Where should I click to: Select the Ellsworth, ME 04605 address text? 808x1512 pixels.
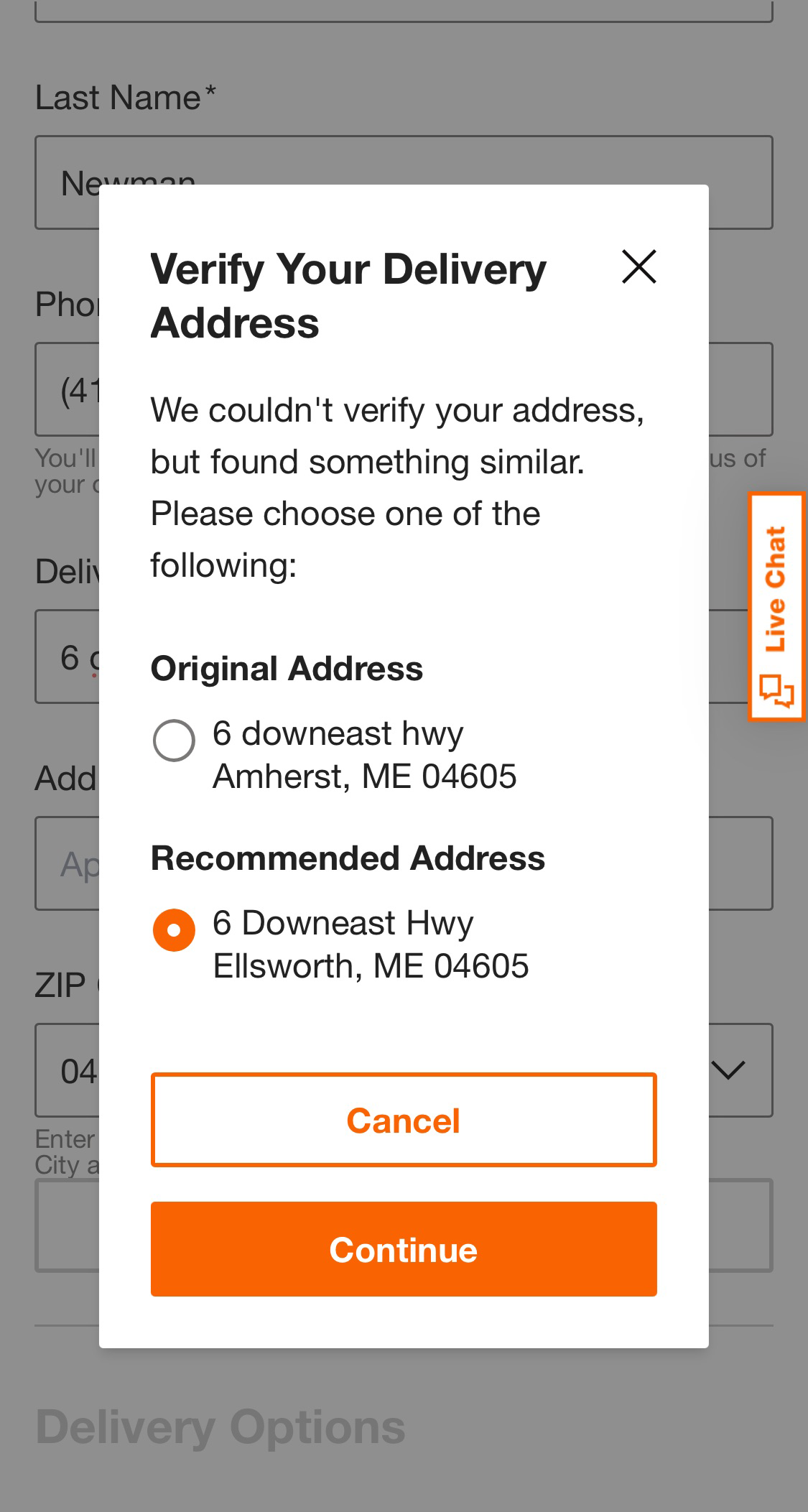point(369,965)
